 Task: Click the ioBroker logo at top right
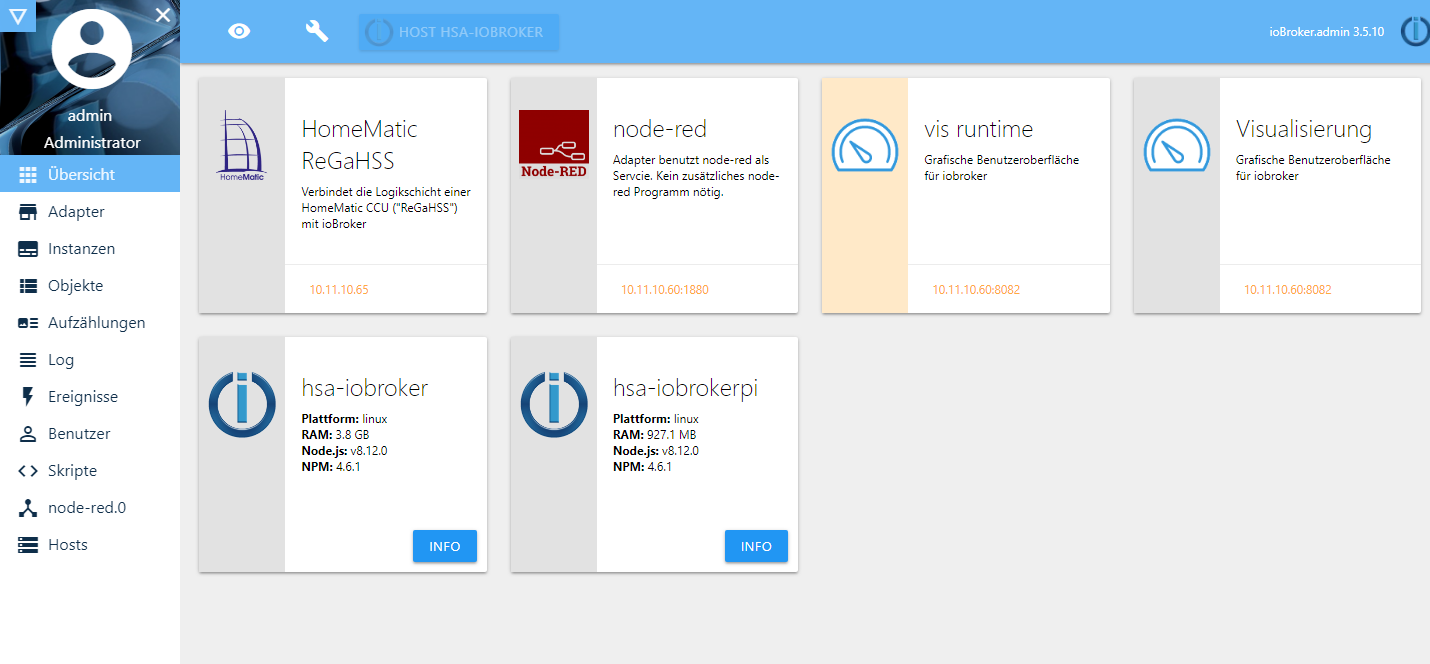coord(1414,32)
